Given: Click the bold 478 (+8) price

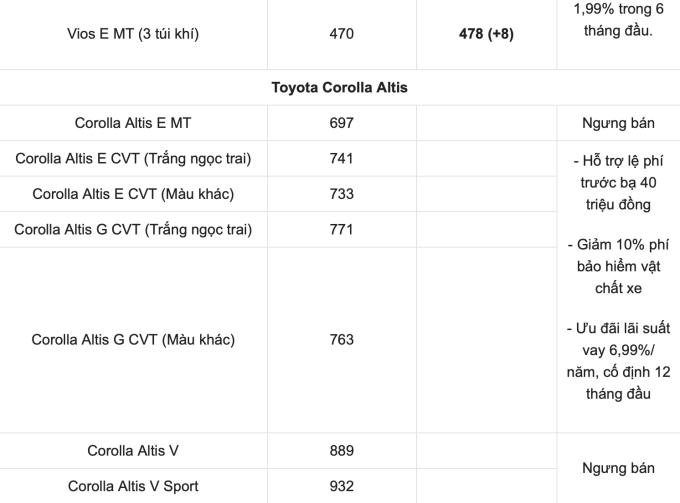Looking at the screenshot, I should (486, 34).
